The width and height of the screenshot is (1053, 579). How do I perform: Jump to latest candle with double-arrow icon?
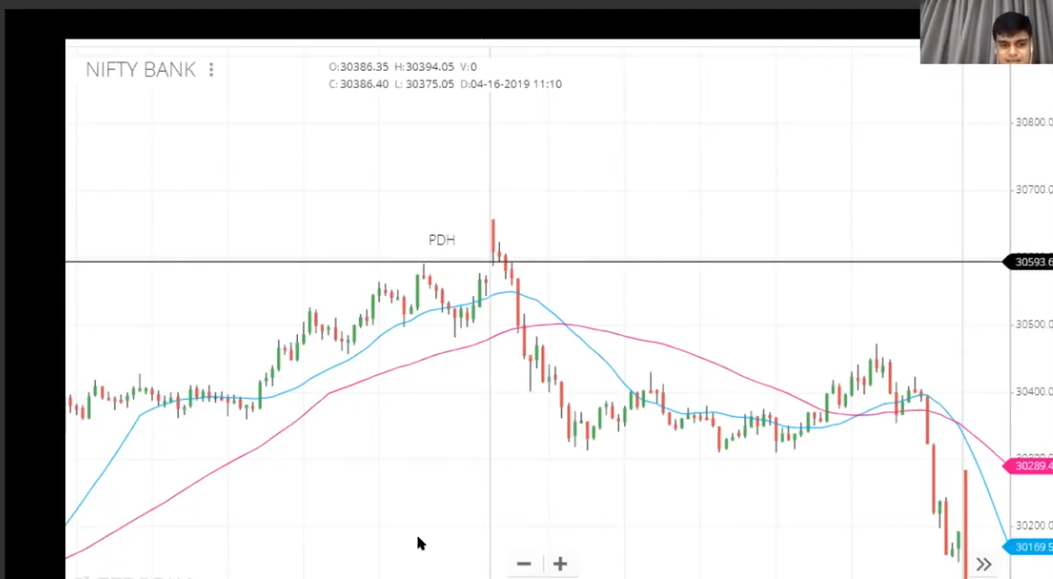click(984, 564)
